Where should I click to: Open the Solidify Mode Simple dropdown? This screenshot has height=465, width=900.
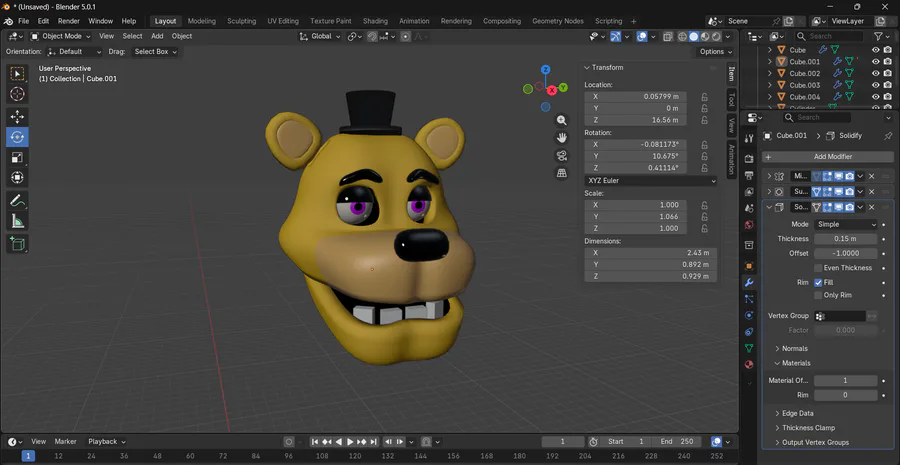846,224
